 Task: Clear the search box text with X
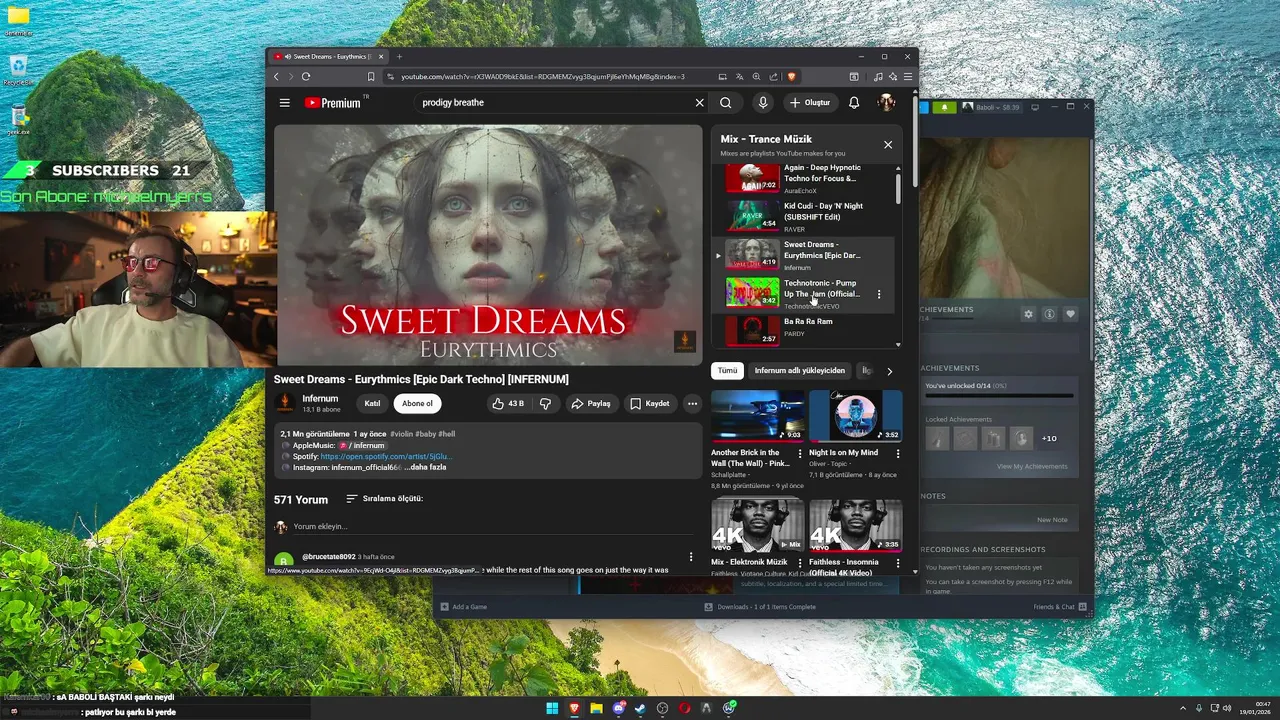click(699, 102)
